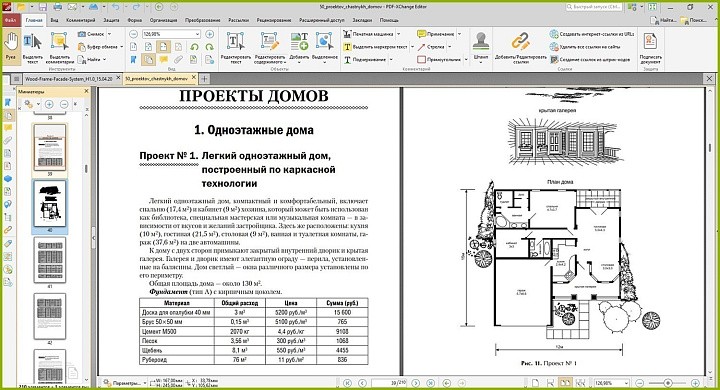Toggle the two-page view layout button
This screenshot has width=720, height=390.
pos(565,383)
